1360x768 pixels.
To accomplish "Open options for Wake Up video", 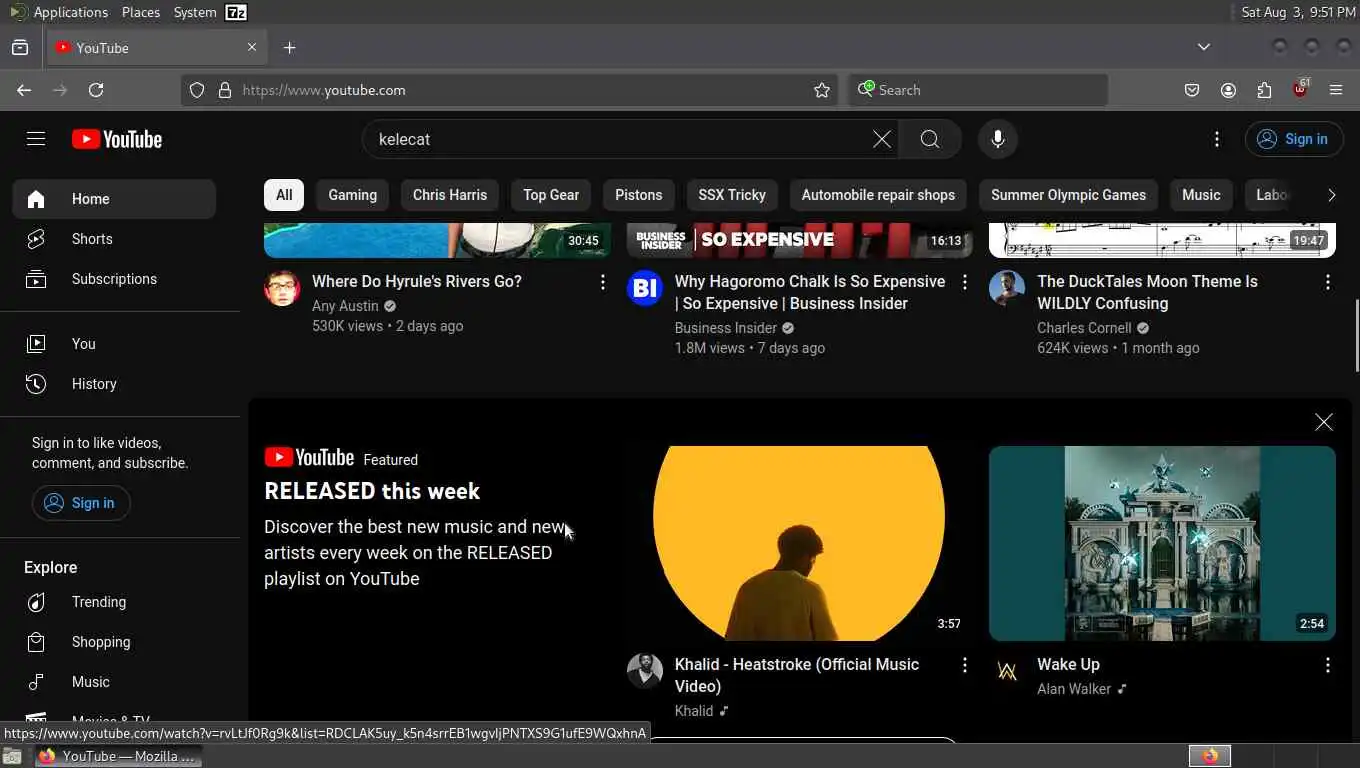I will (1327, 665).
